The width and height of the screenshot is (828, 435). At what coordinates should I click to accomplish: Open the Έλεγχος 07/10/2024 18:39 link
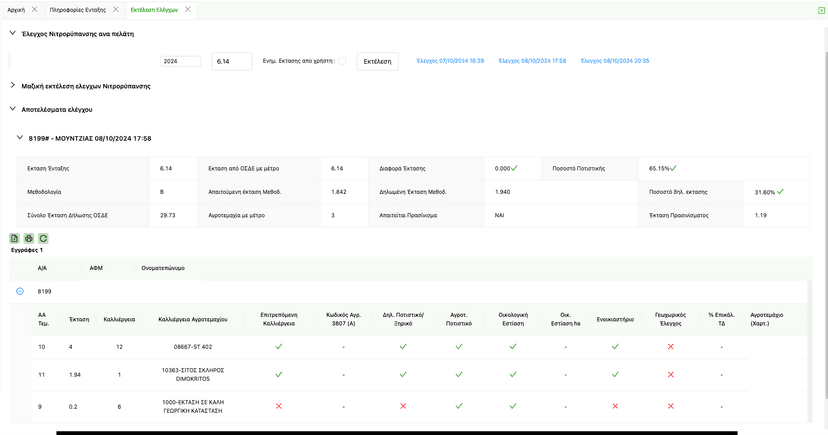tap(450, 61)
